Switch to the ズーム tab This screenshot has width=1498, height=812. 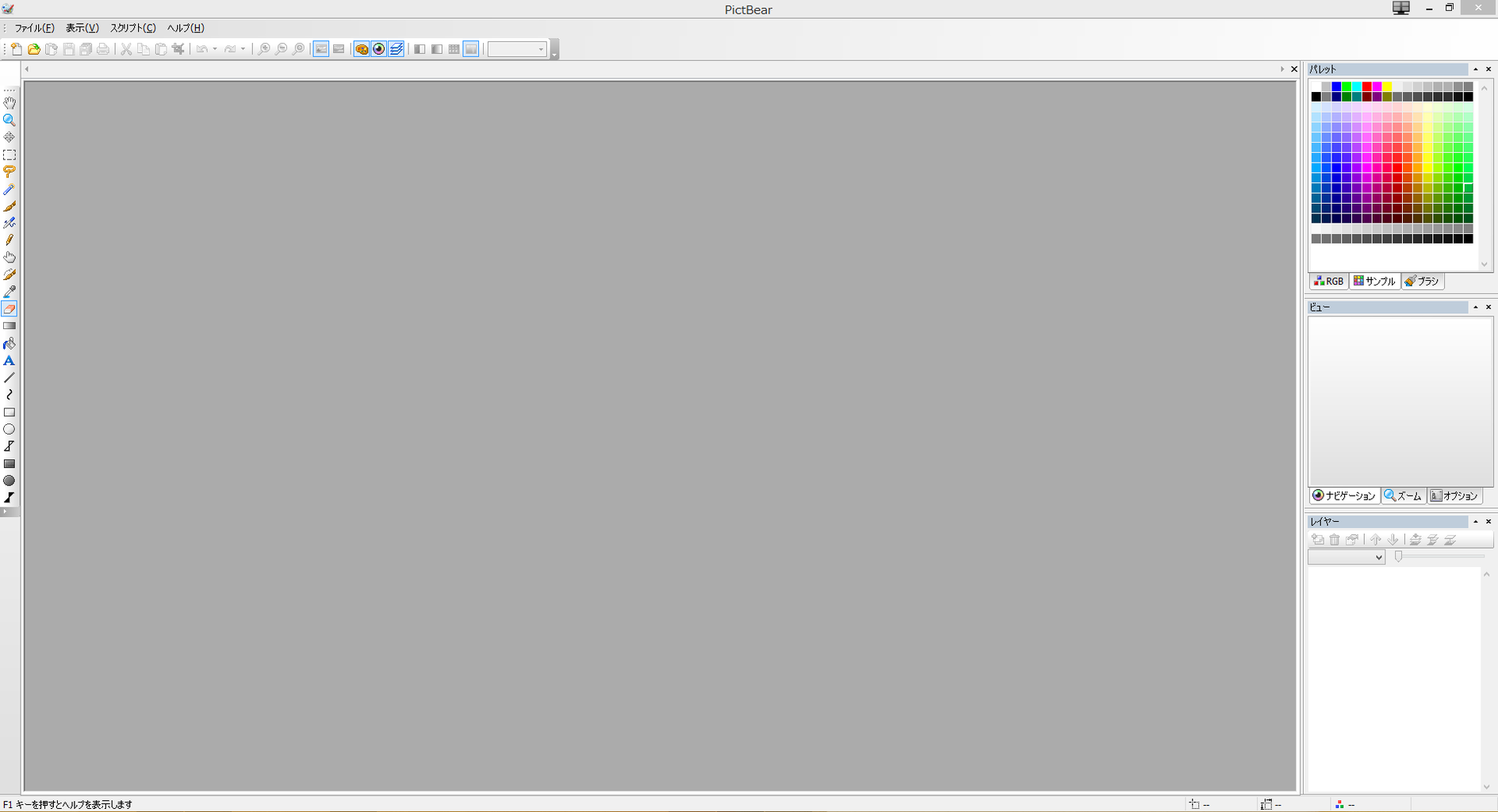[1404, 496]
